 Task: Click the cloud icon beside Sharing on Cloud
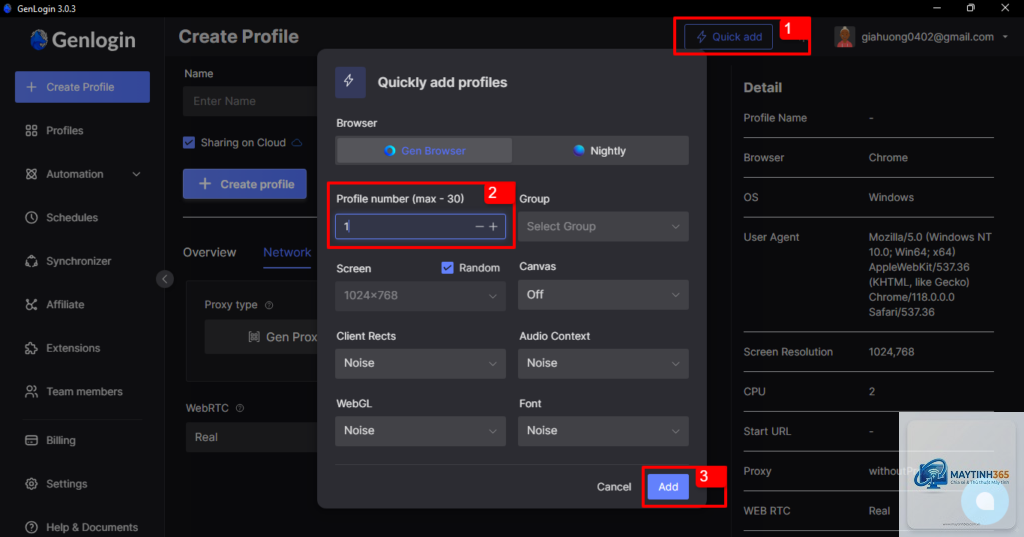click(297, 142)
